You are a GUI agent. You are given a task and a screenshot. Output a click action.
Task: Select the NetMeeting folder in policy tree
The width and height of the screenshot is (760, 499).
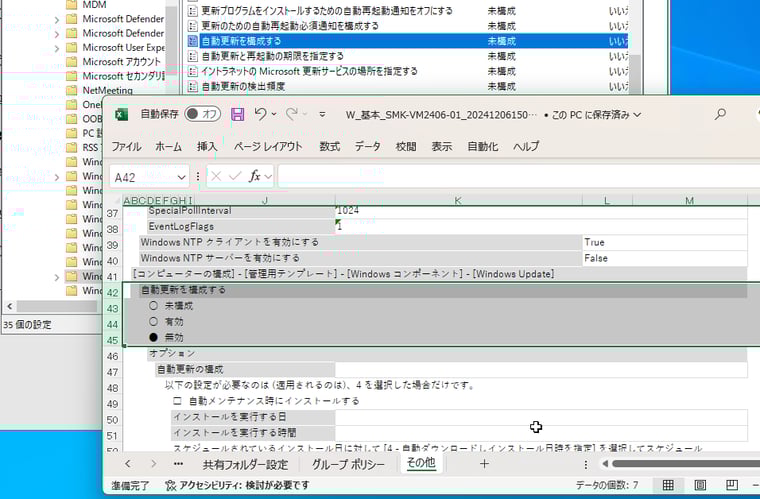click(107, 90)
